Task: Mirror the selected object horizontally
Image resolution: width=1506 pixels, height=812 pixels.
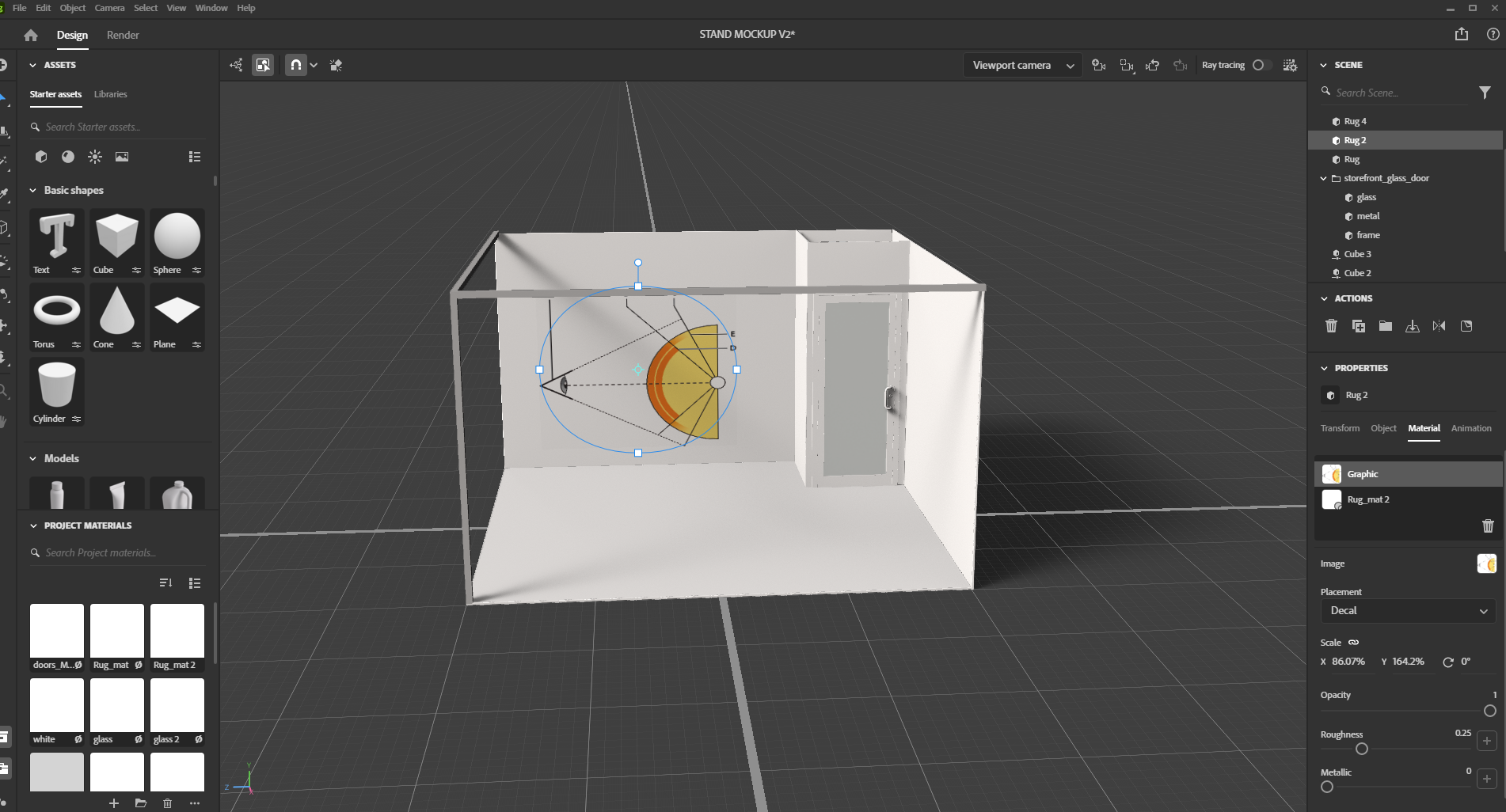Action: [x=1439, y=325]
